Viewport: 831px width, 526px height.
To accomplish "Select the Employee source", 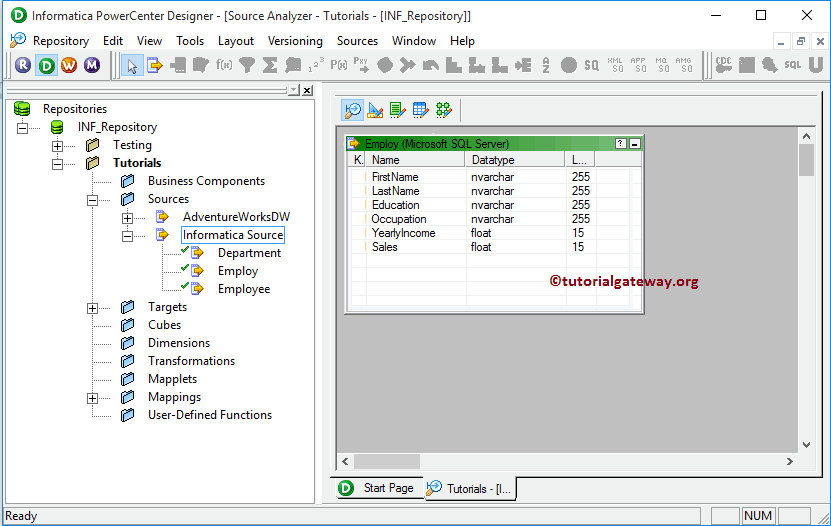I will [x=244, y=289].
